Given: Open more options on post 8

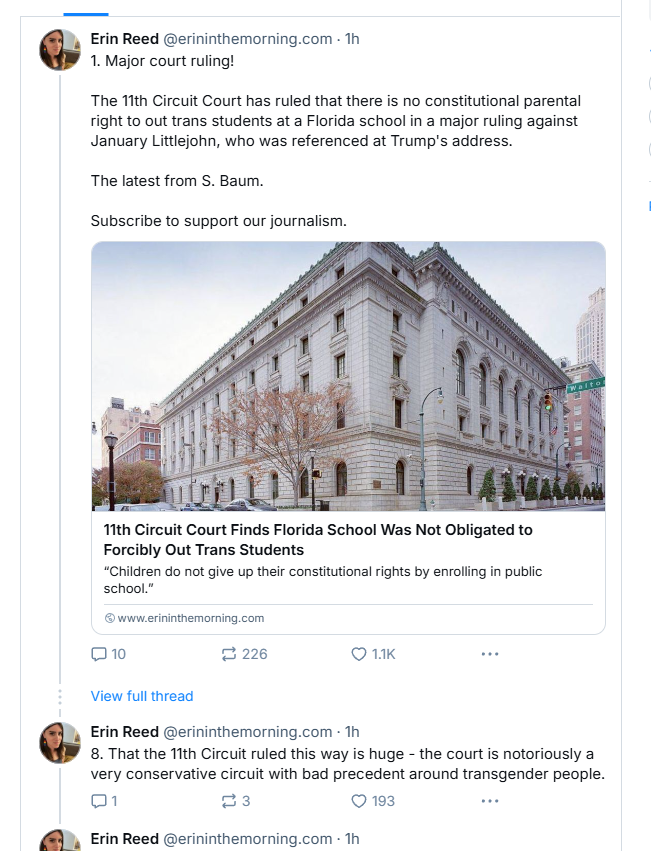Looking at the screenshot, I should (489, 801).
